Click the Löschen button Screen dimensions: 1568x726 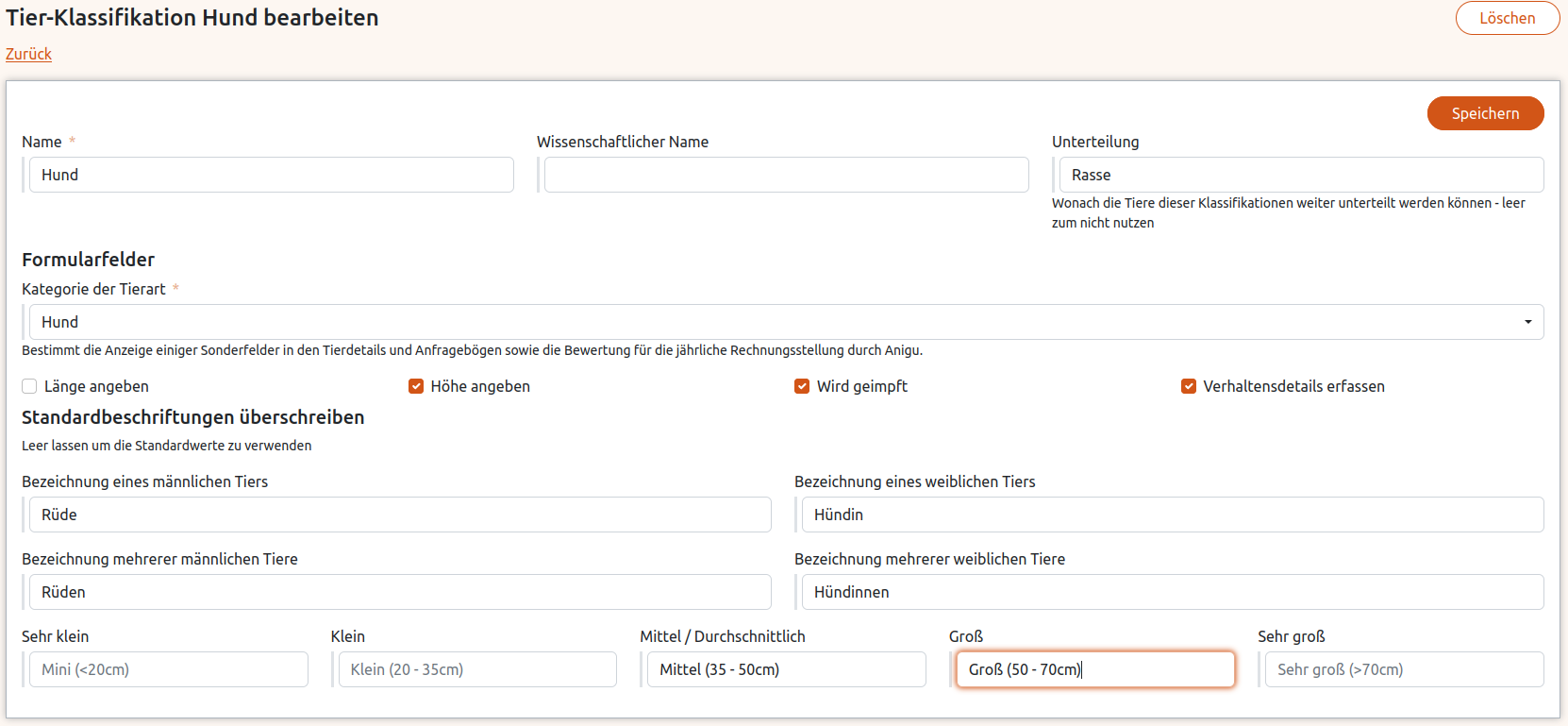[x=1507, y=18]
